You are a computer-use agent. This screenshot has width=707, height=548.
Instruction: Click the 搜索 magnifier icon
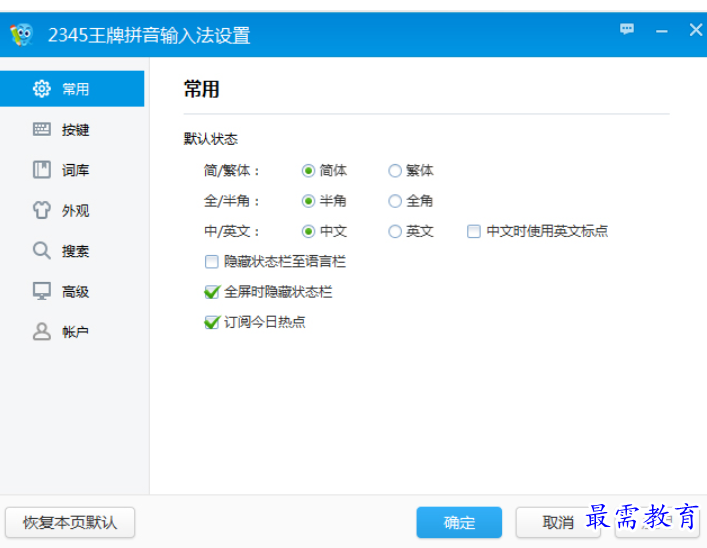pos(41,251)
